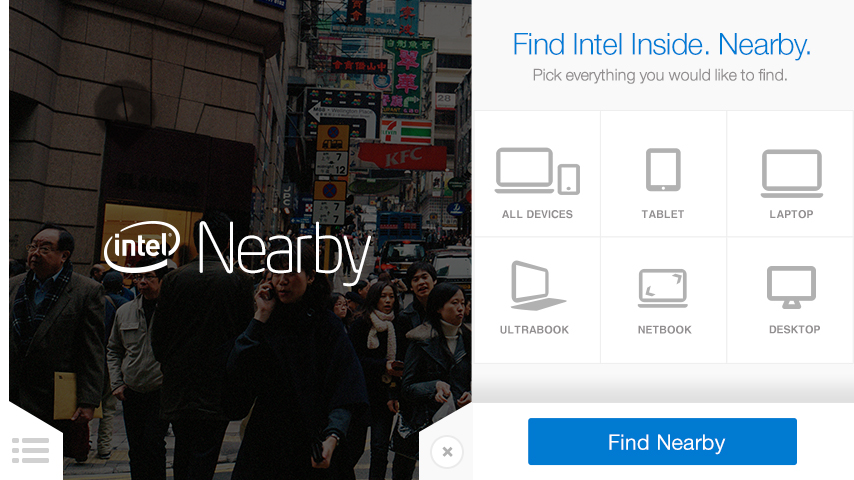The height and width of the screenshot is (480, 854).
Task: Toggle the ULTRABOOK label
Action: pyautogui.click(x=534, y=330)
